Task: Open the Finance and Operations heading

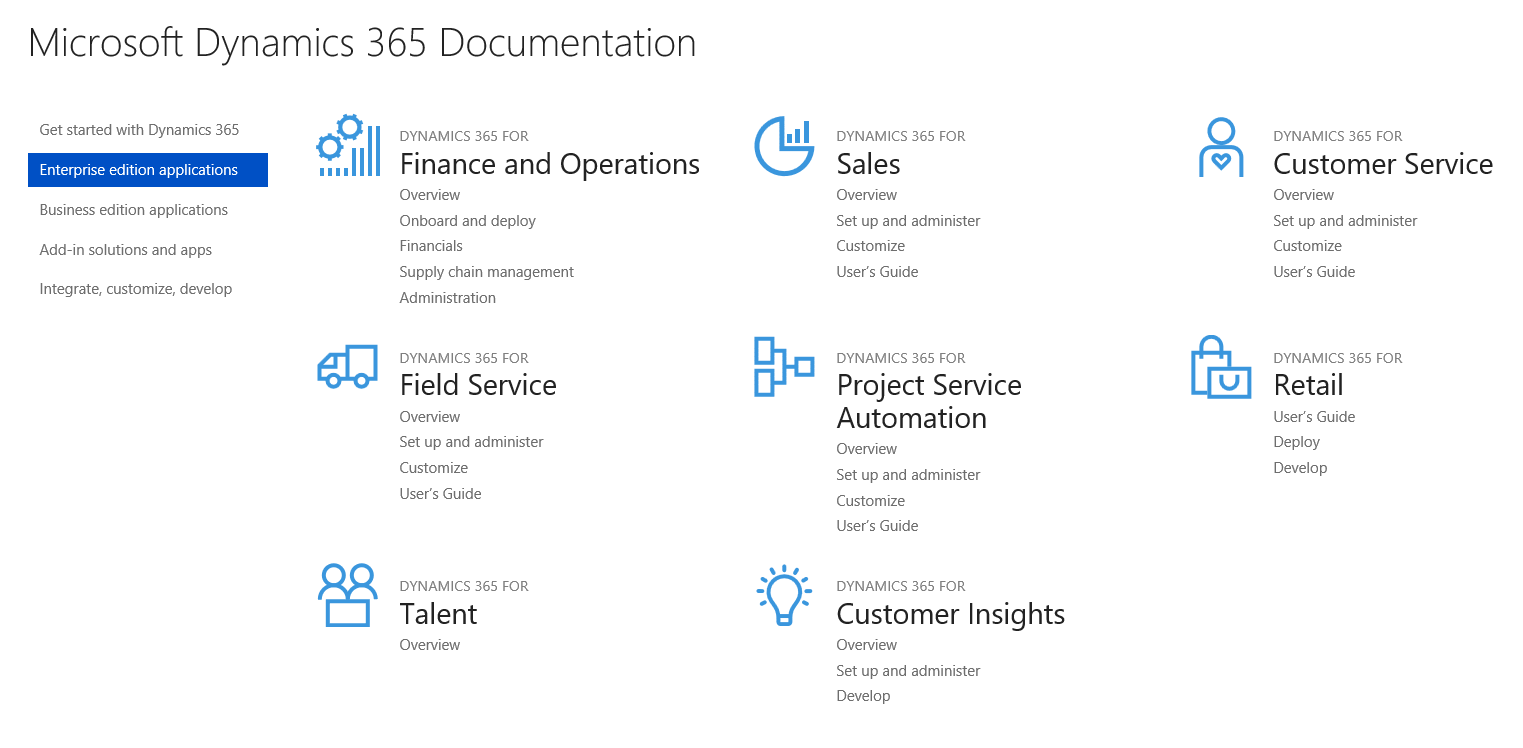Action: pos(549,164)
